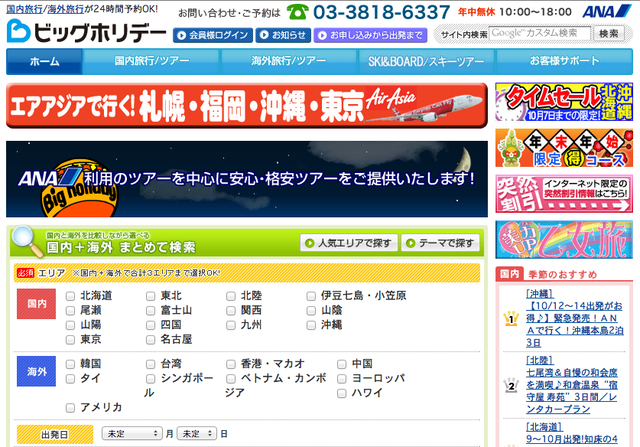Click the ANA logo in header
Image resolution: width=640 pixels, height=447 pixels.
(x=607, y=11)
